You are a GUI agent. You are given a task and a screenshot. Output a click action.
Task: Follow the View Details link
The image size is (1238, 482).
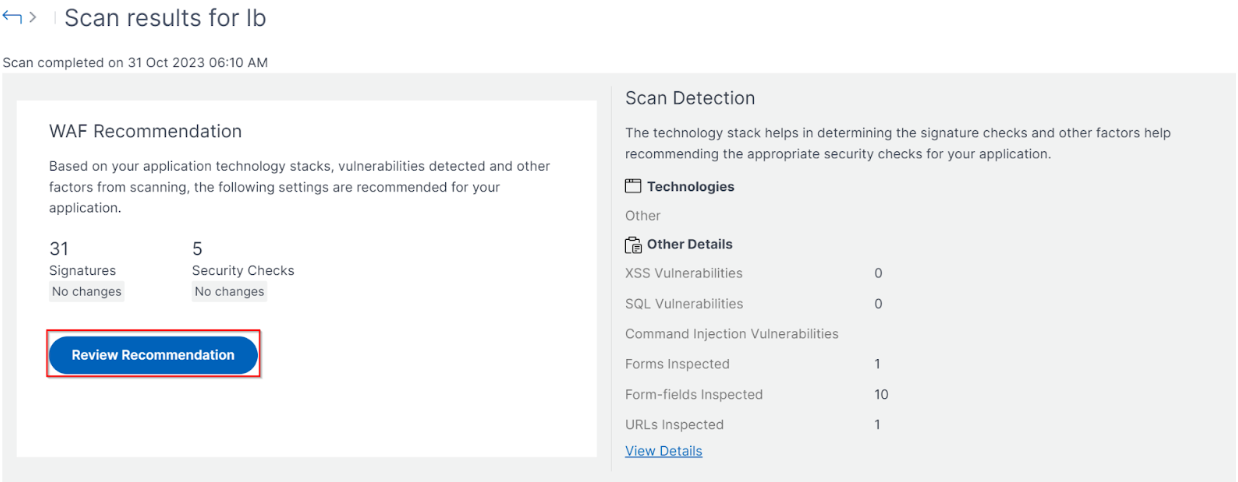[x=664, y=451]
